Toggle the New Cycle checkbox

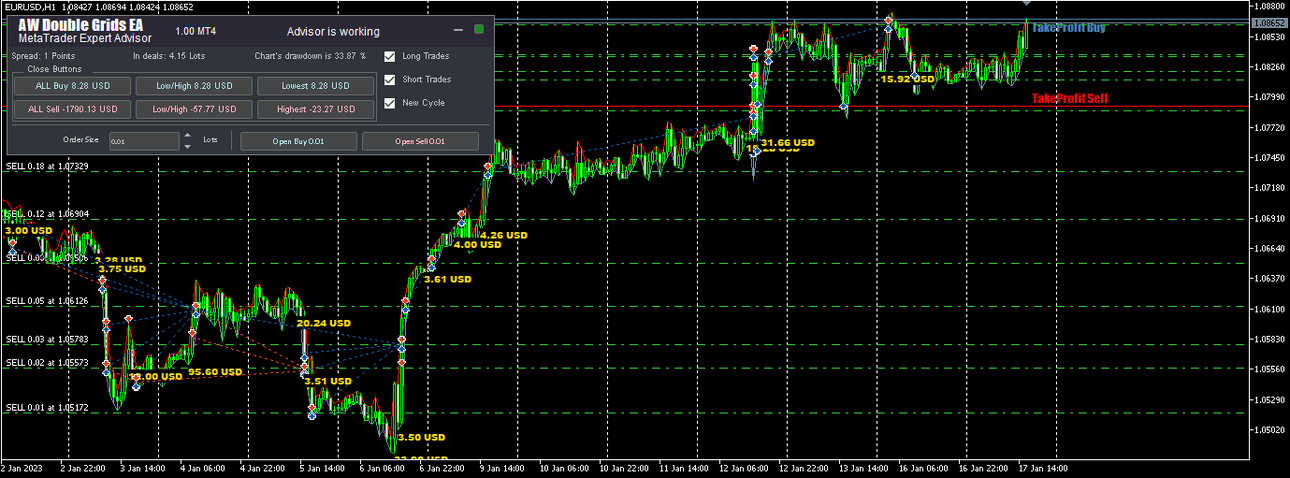tap(390, 103)
